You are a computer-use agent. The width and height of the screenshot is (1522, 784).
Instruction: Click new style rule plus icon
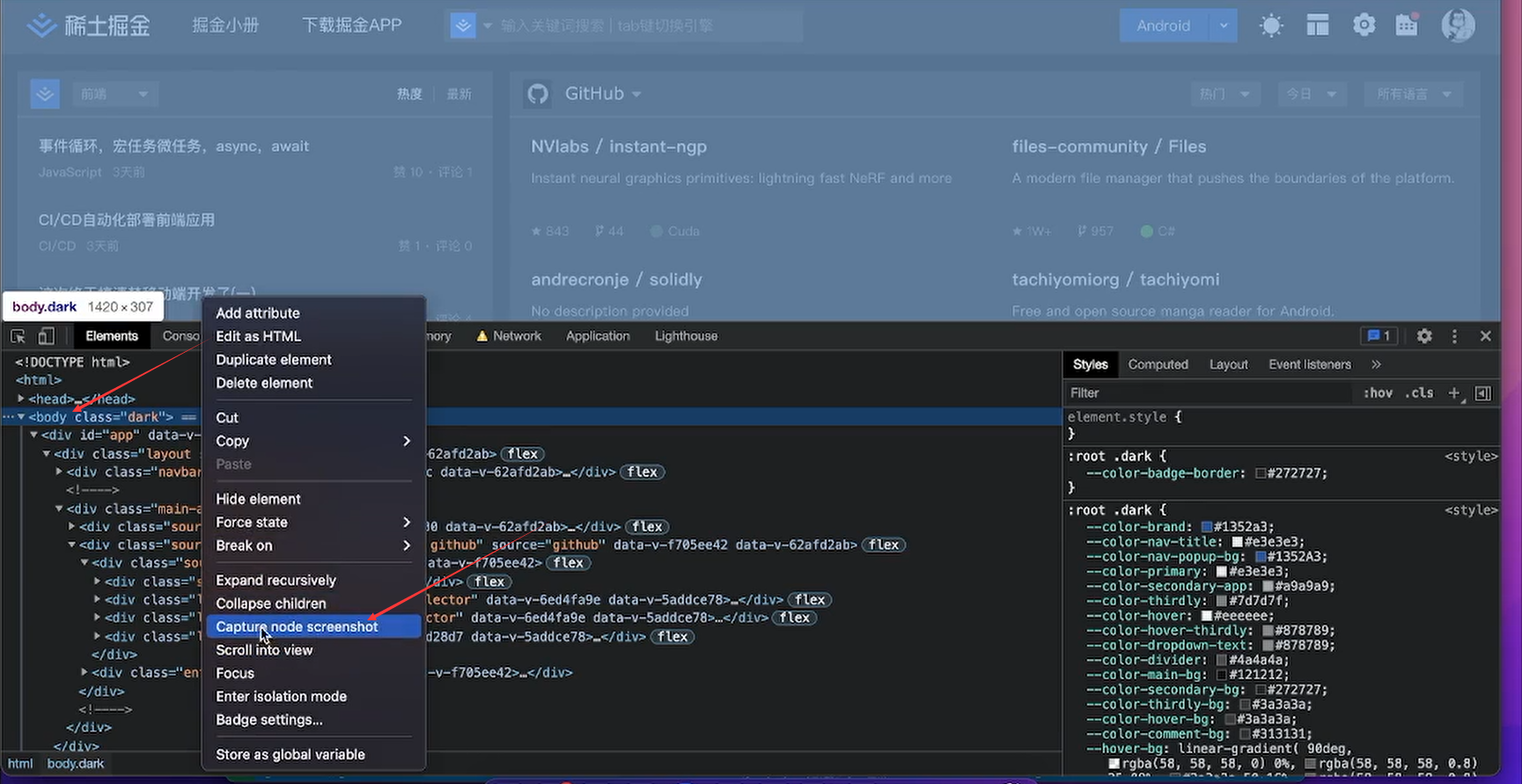click(x=1454, y=393)
